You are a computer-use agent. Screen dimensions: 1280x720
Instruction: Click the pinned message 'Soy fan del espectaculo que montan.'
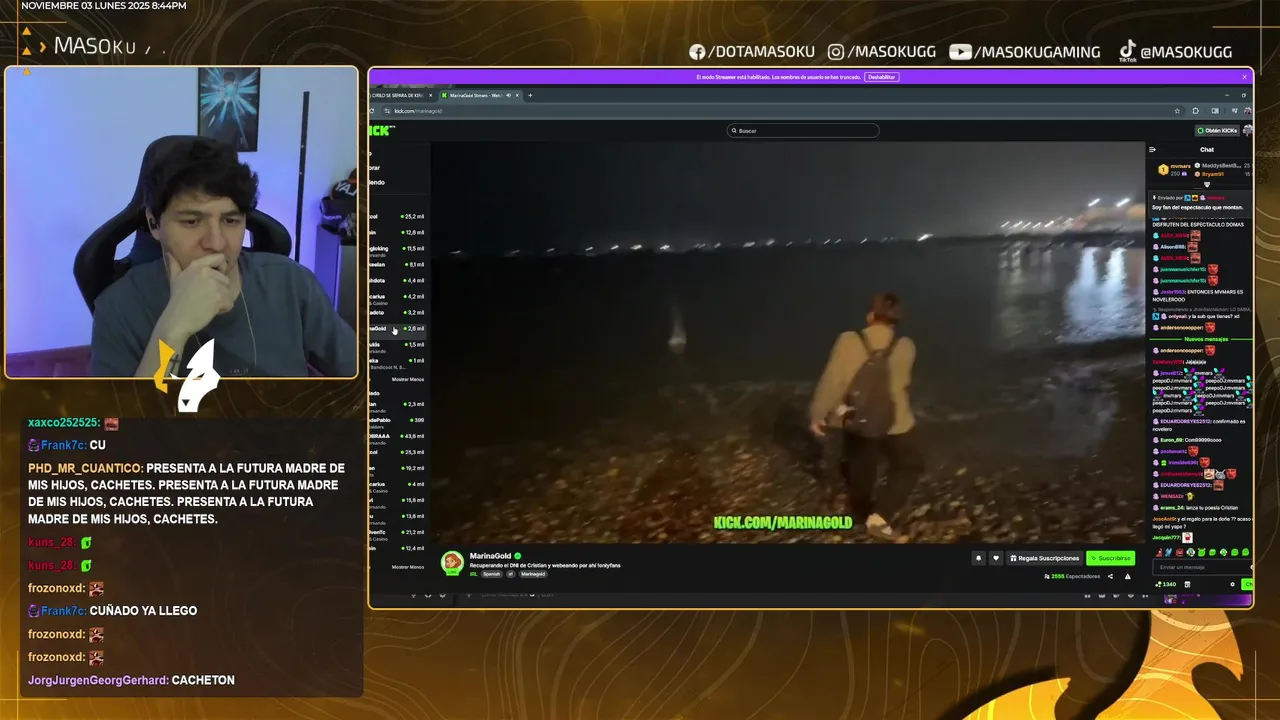click(x=1197, y=207)
